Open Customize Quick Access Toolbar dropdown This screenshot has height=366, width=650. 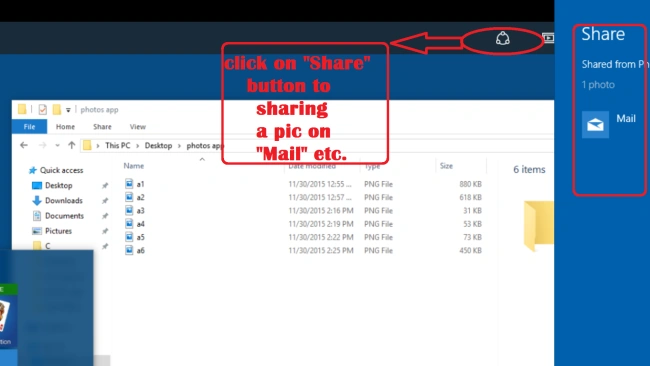pos(68,110)
